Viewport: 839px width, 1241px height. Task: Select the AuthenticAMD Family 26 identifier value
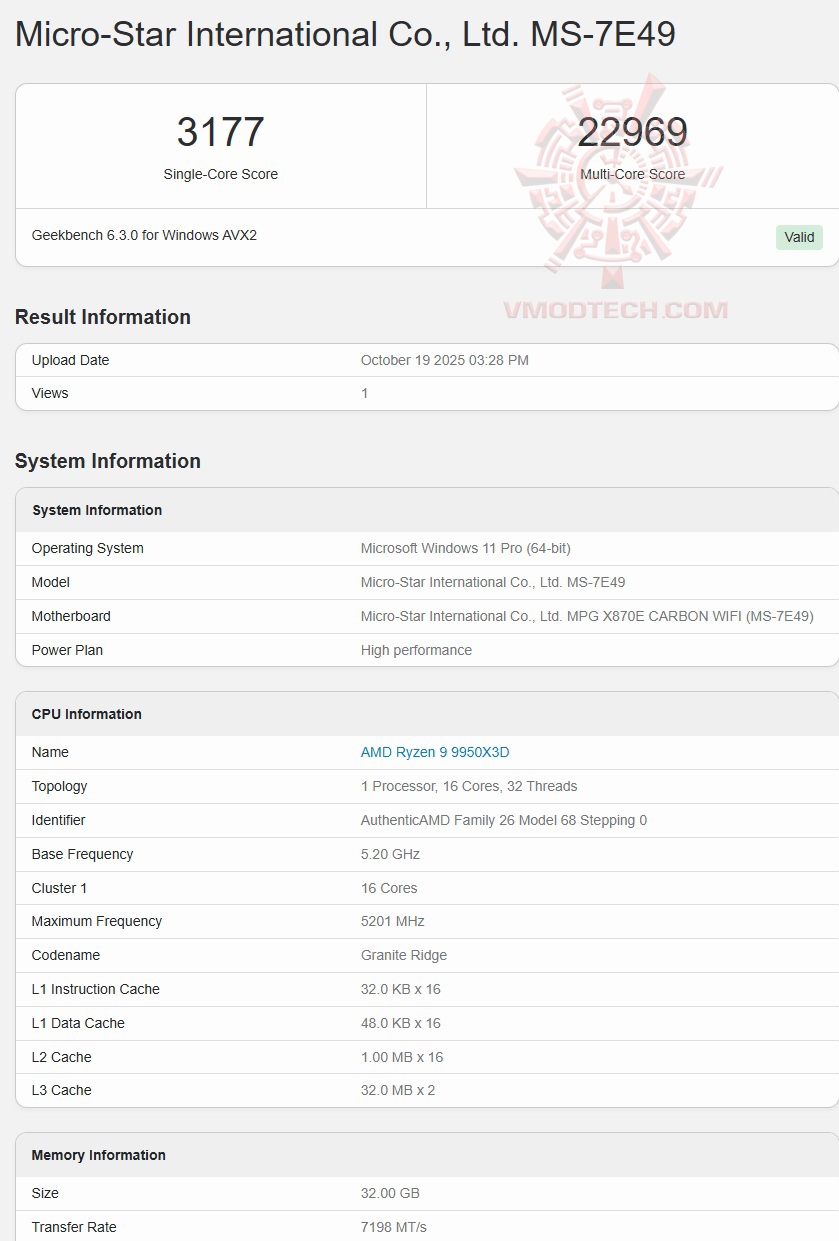(x=504, y=820)
